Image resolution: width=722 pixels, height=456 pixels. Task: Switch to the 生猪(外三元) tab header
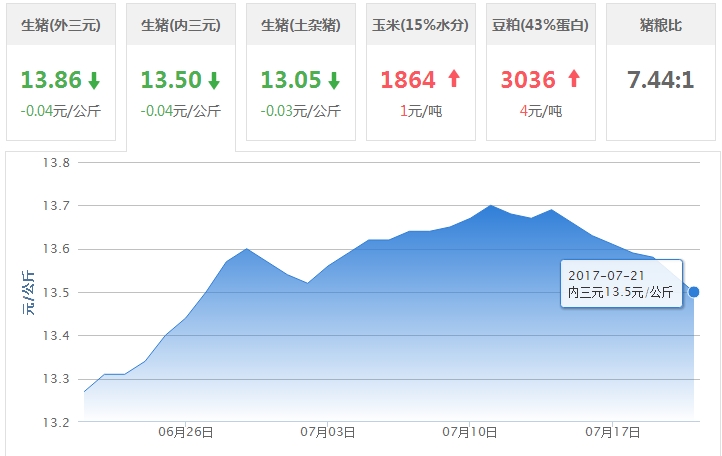click(61, 24)
